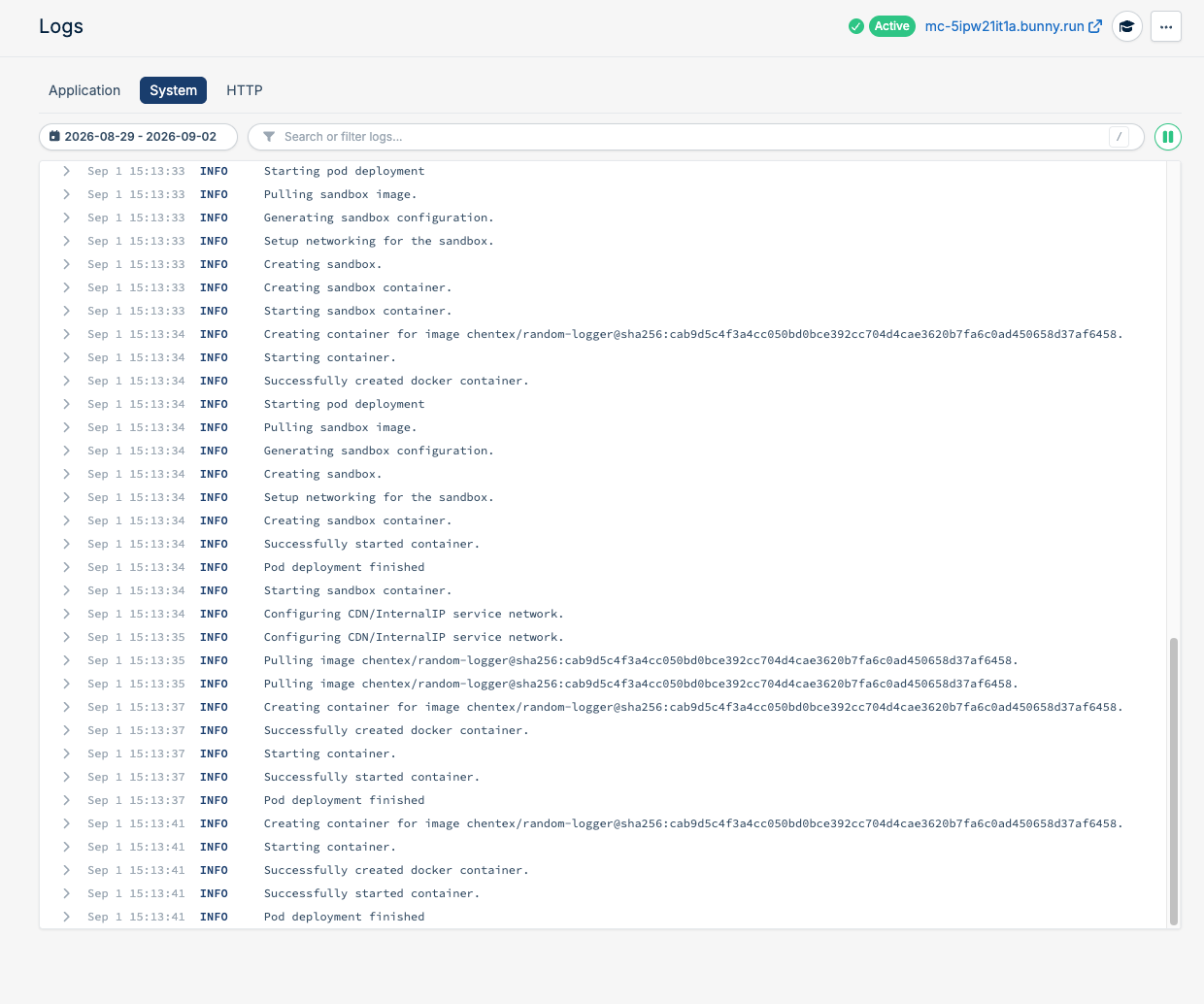Viewport: 1204px width, 1004px height.
Task: Expand the 15:13:41 Creating container for image row
Action: click(66, 823)
